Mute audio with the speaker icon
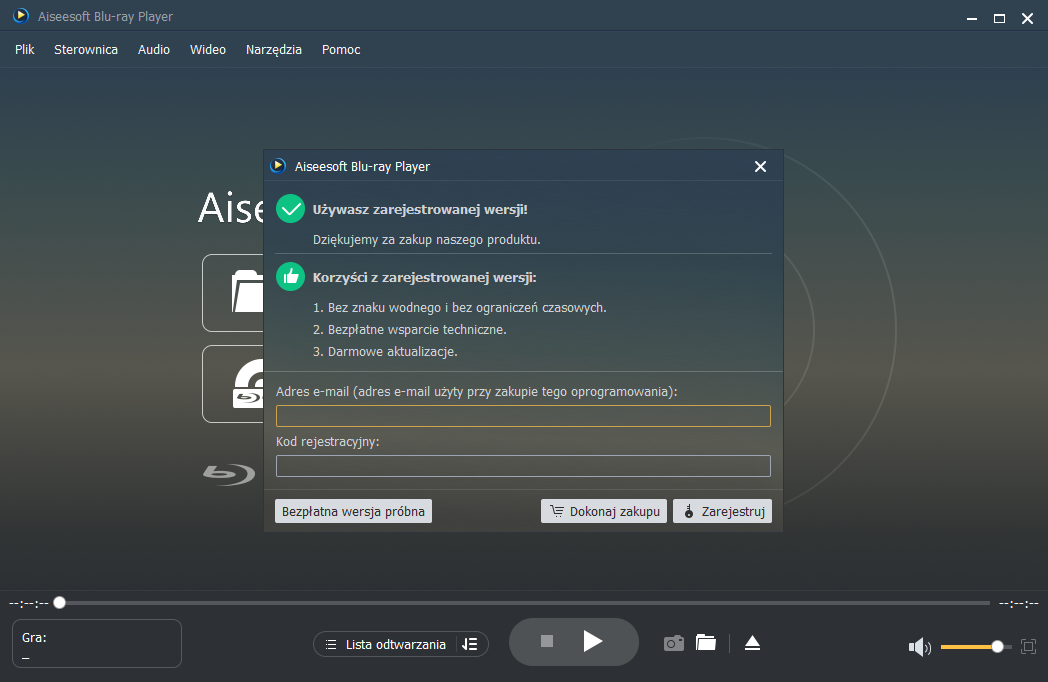The height and width of the screenshot is (682, 1048). coord(920,647)
